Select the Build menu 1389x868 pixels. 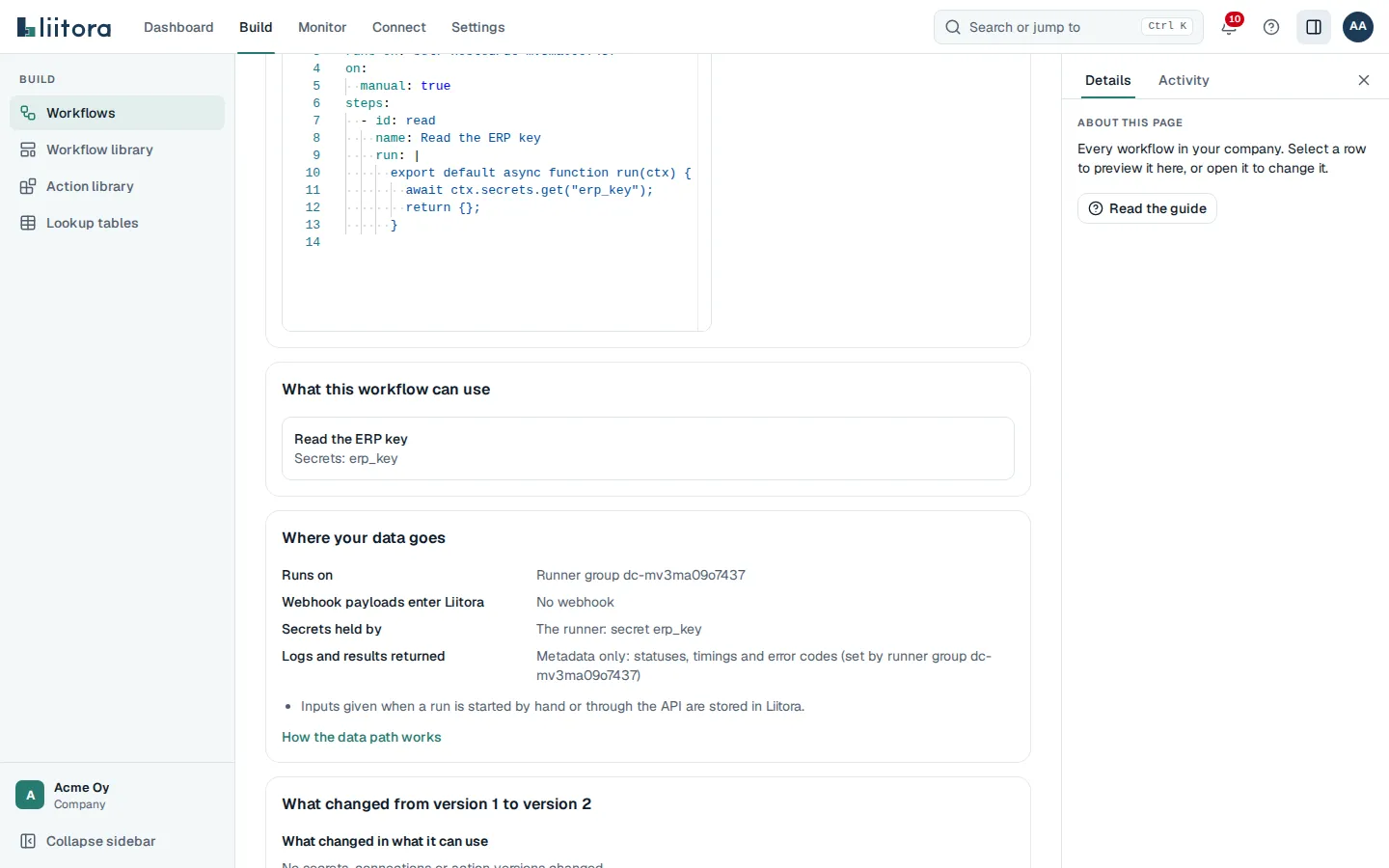point(256,27)
